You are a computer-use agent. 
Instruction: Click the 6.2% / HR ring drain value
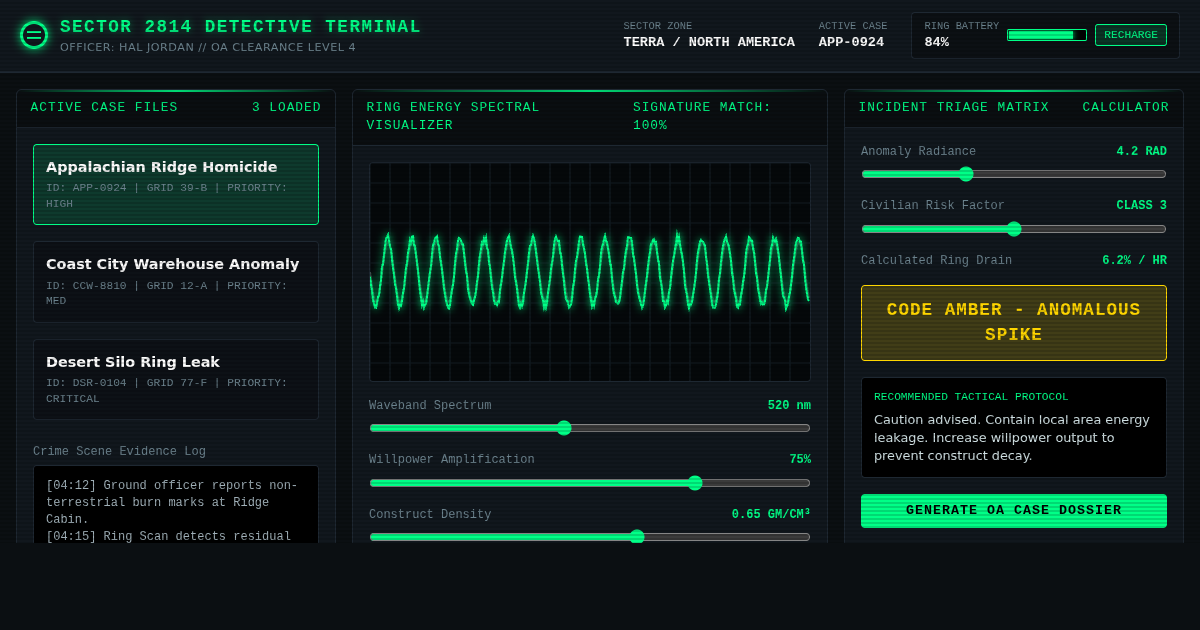pyautogui.click(x=1135, y=261)
